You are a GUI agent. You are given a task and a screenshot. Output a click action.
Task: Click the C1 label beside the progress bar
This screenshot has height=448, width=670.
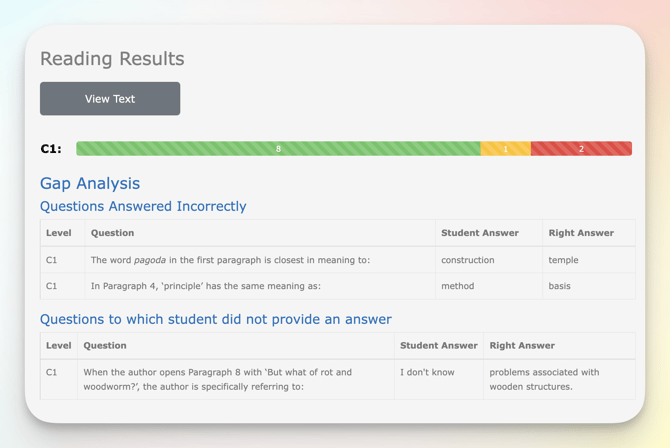click(51, 149)
